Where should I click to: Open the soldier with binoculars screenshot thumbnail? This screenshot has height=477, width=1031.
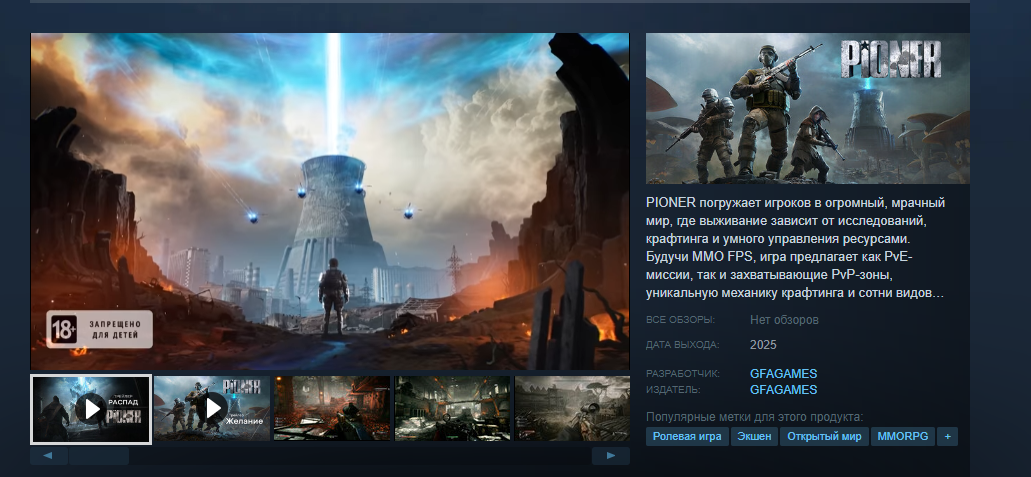click(x=572, y=408)
